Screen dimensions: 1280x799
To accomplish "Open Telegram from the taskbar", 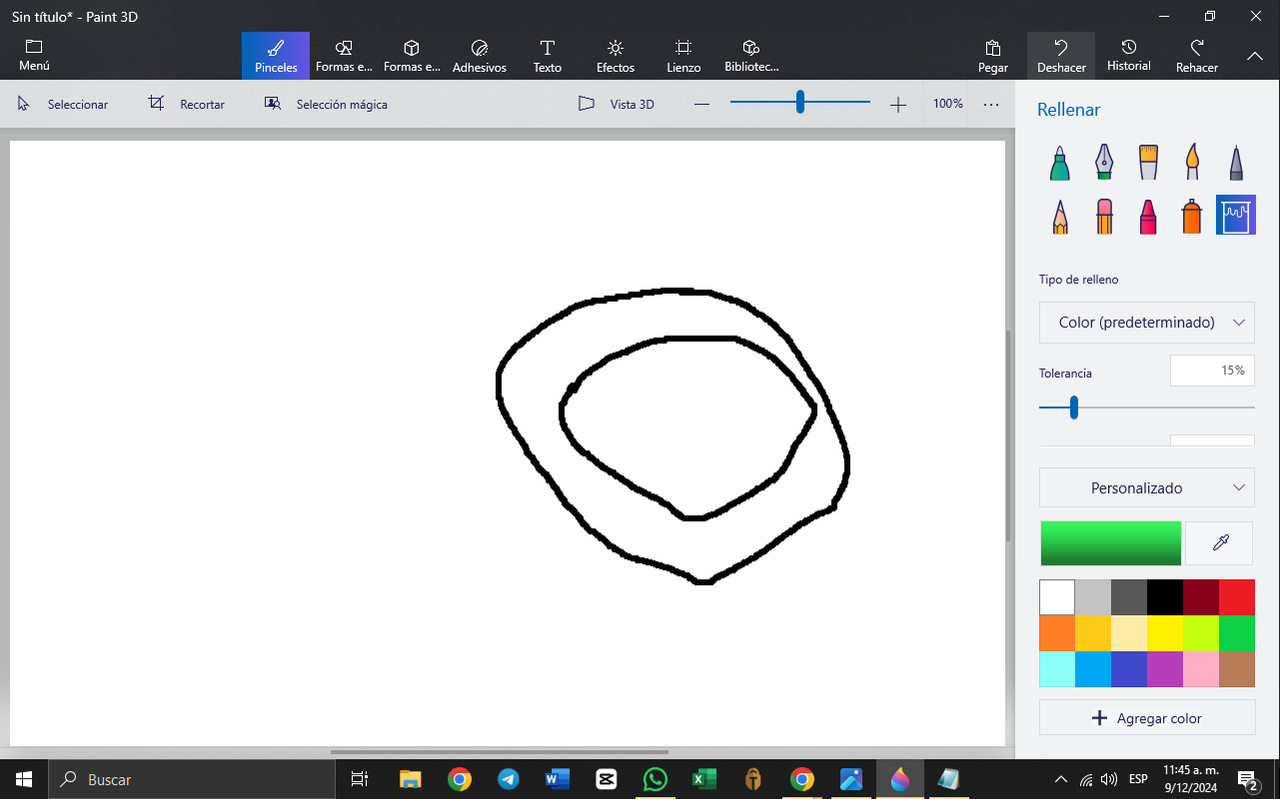I will click(508, 779).
